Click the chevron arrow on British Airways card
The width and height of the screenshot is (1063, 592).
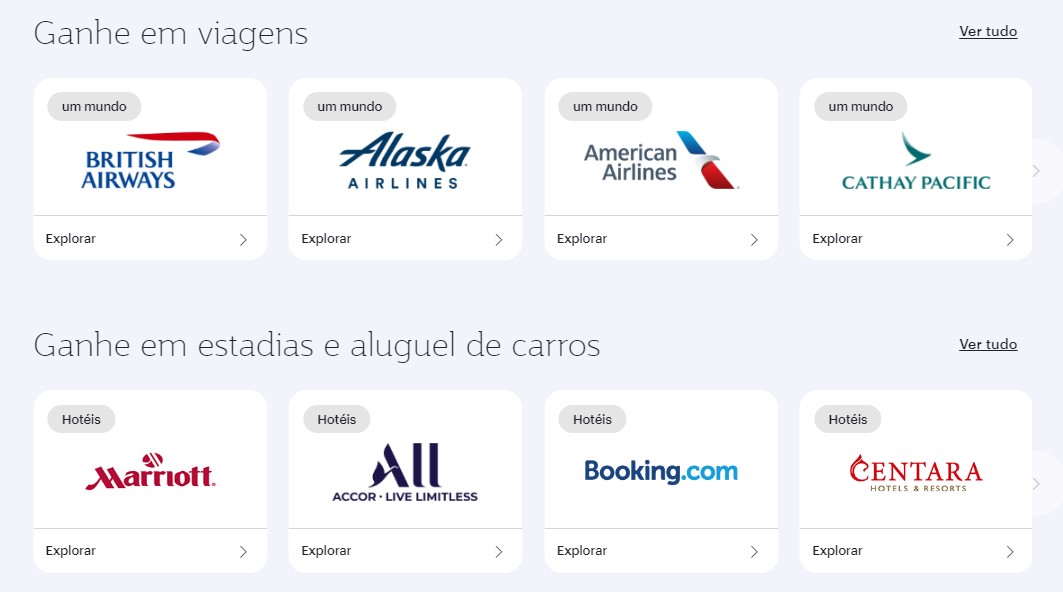(243, 240)
